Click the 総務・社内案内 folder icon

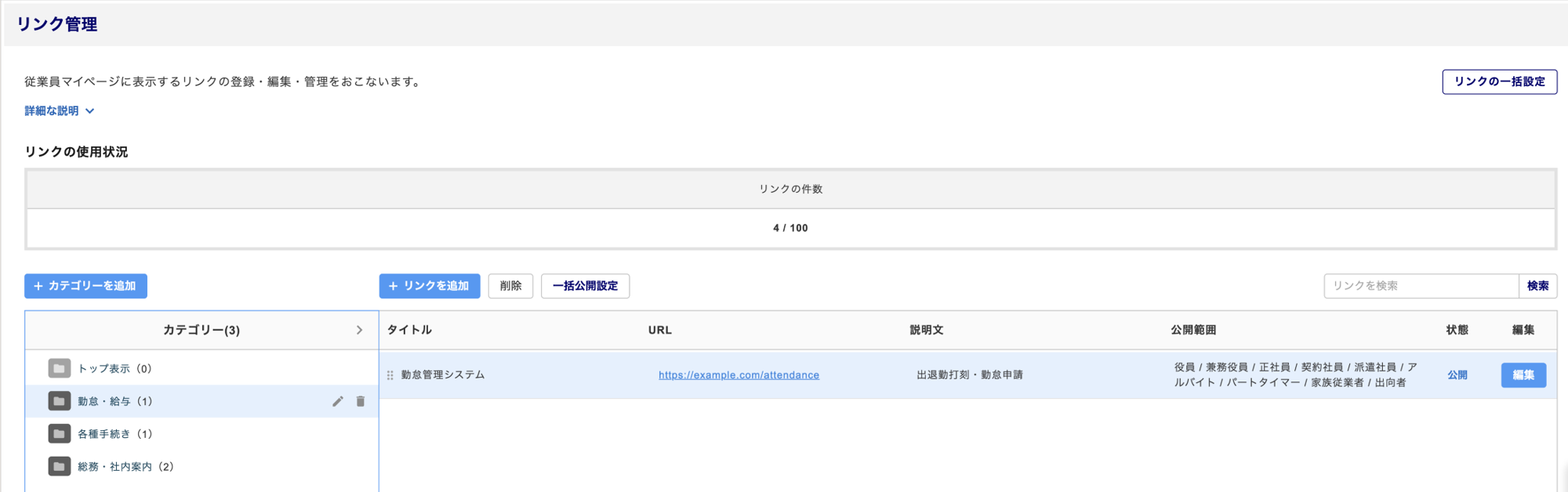(59, 467)
